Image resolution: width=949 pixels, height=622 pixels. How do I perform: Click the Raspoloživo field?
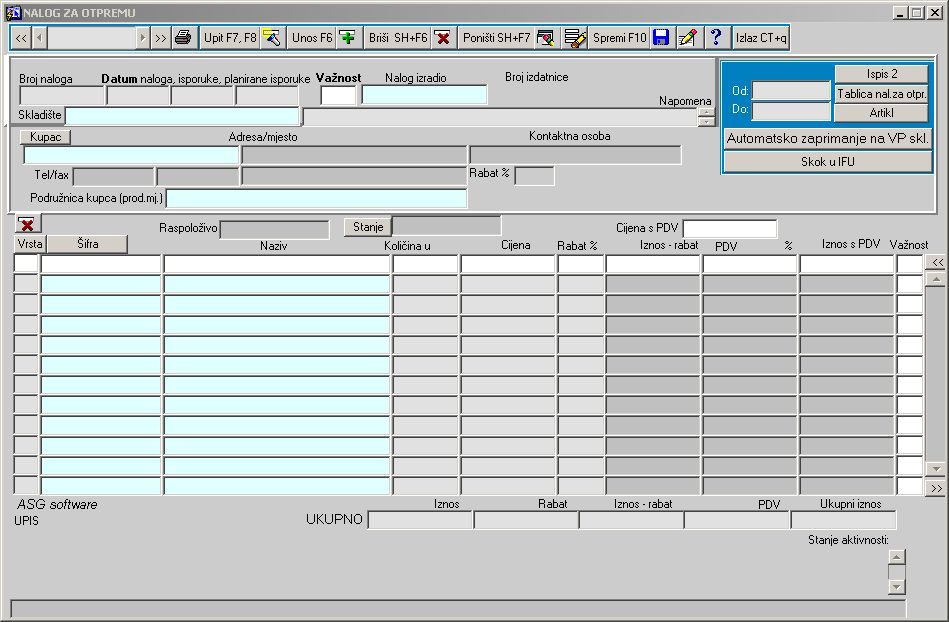coord(275,229)
